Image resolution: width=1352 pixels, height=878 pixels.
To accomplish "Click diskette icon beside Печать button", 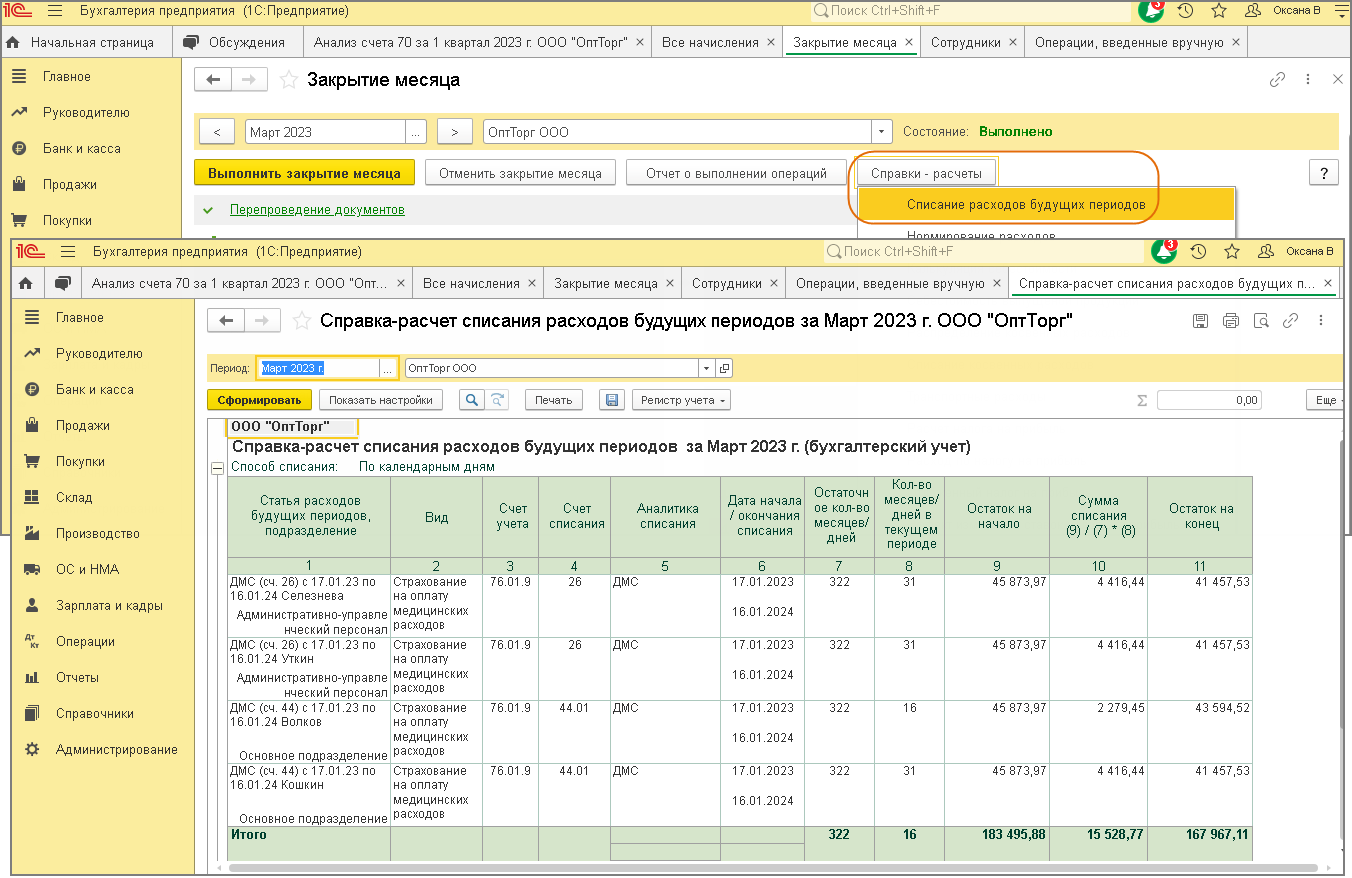I will click(611, 400).
